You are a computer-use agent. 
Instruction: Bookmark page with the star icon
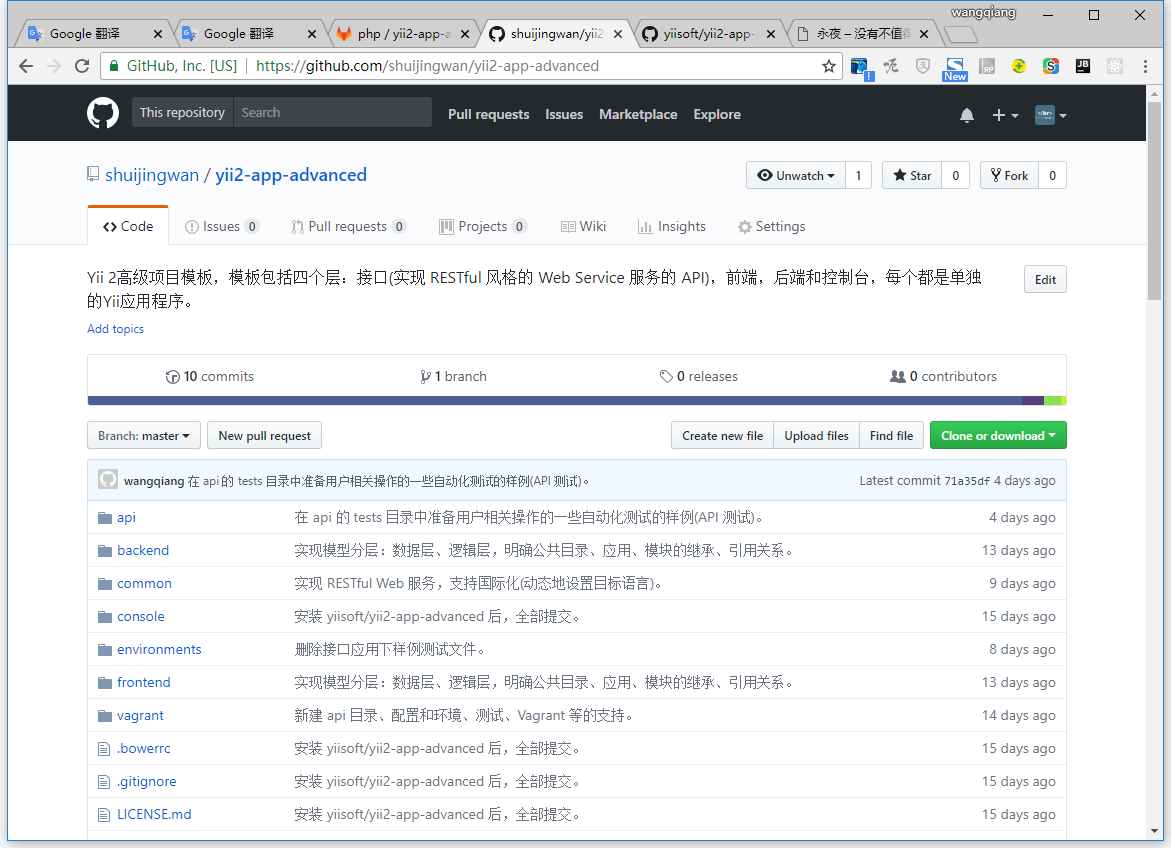tap(828, 66)
